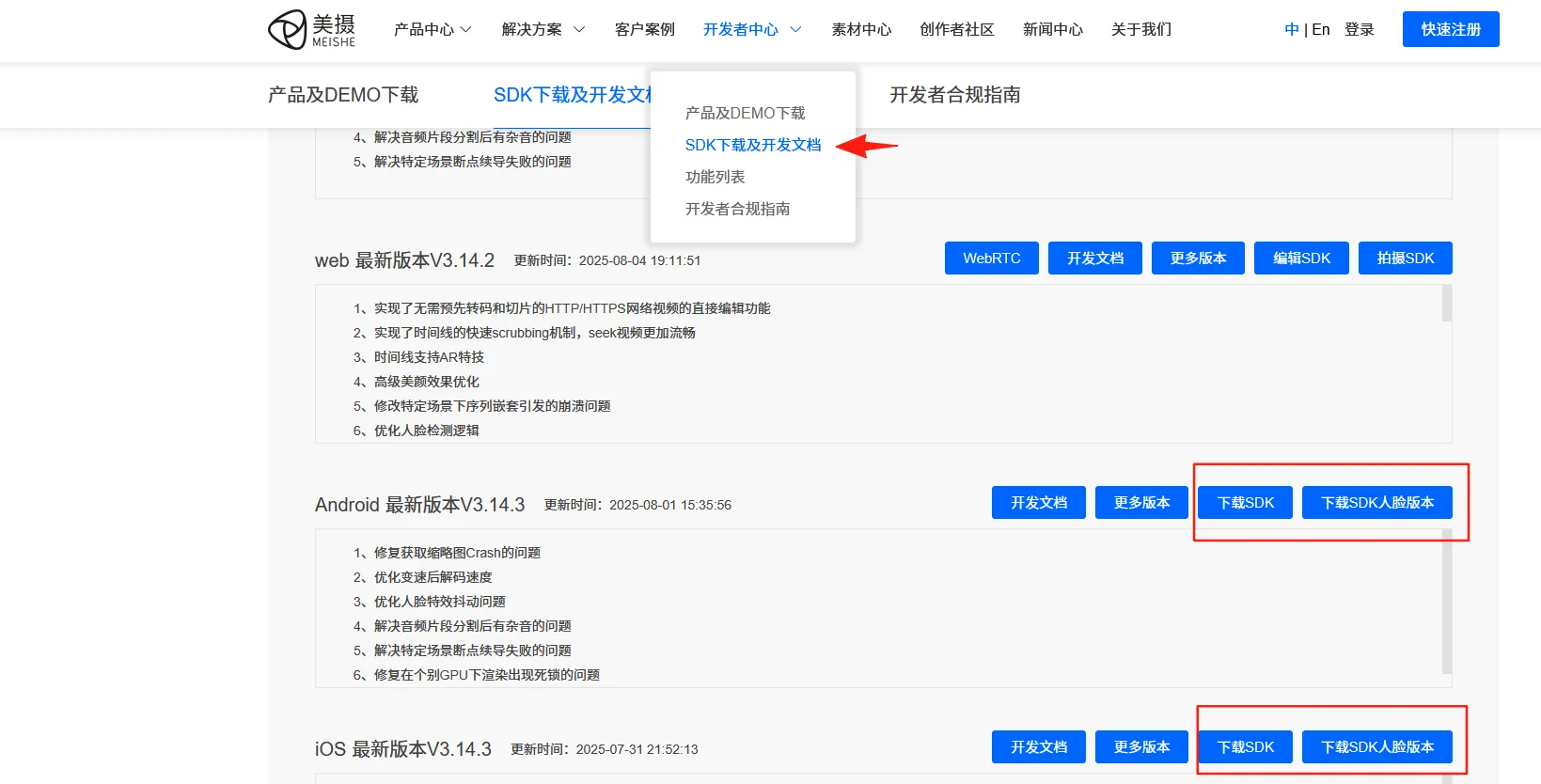Click the 拍摄SDK button
This screenshot has height=784, width=1541.
tap(1405, 259)
